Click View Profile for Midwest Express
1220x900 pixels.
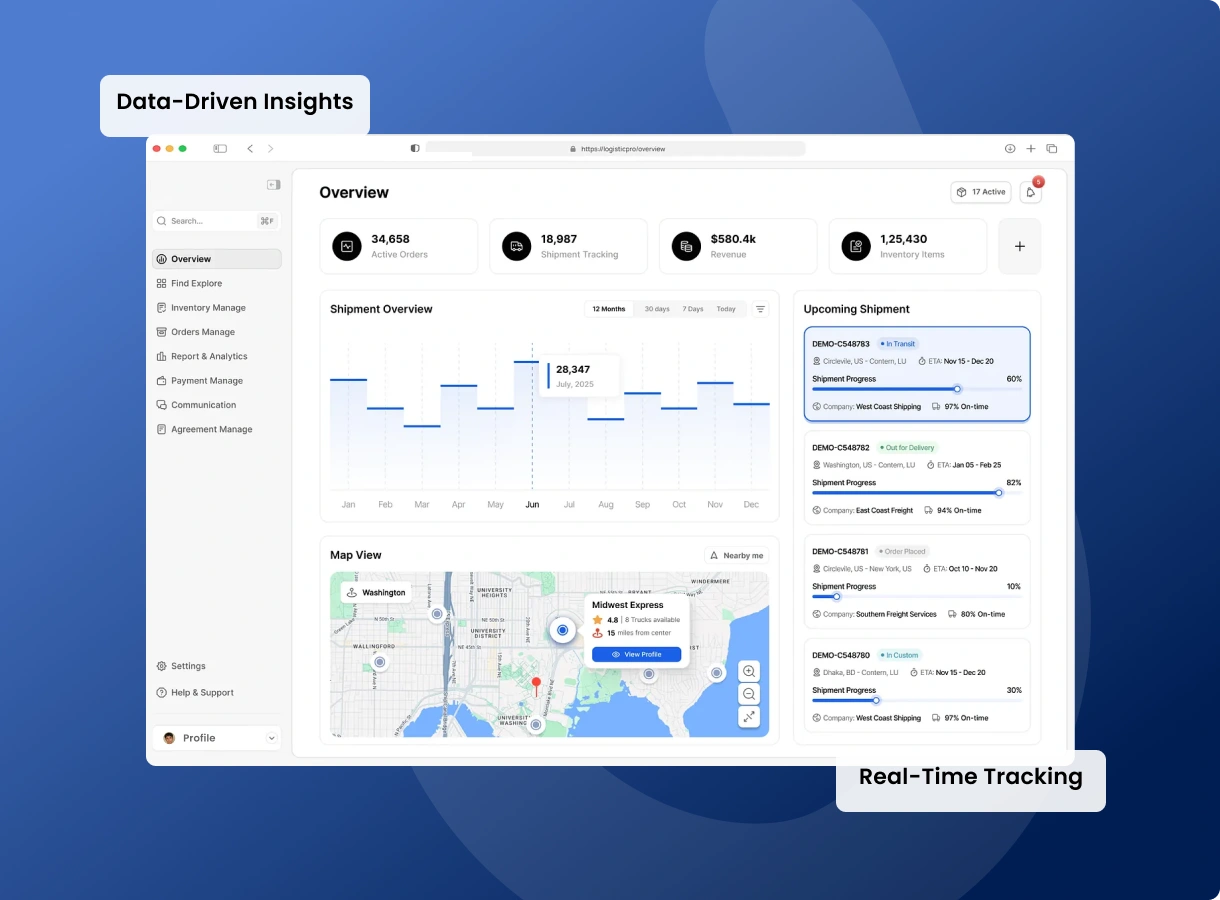[636, 654]
